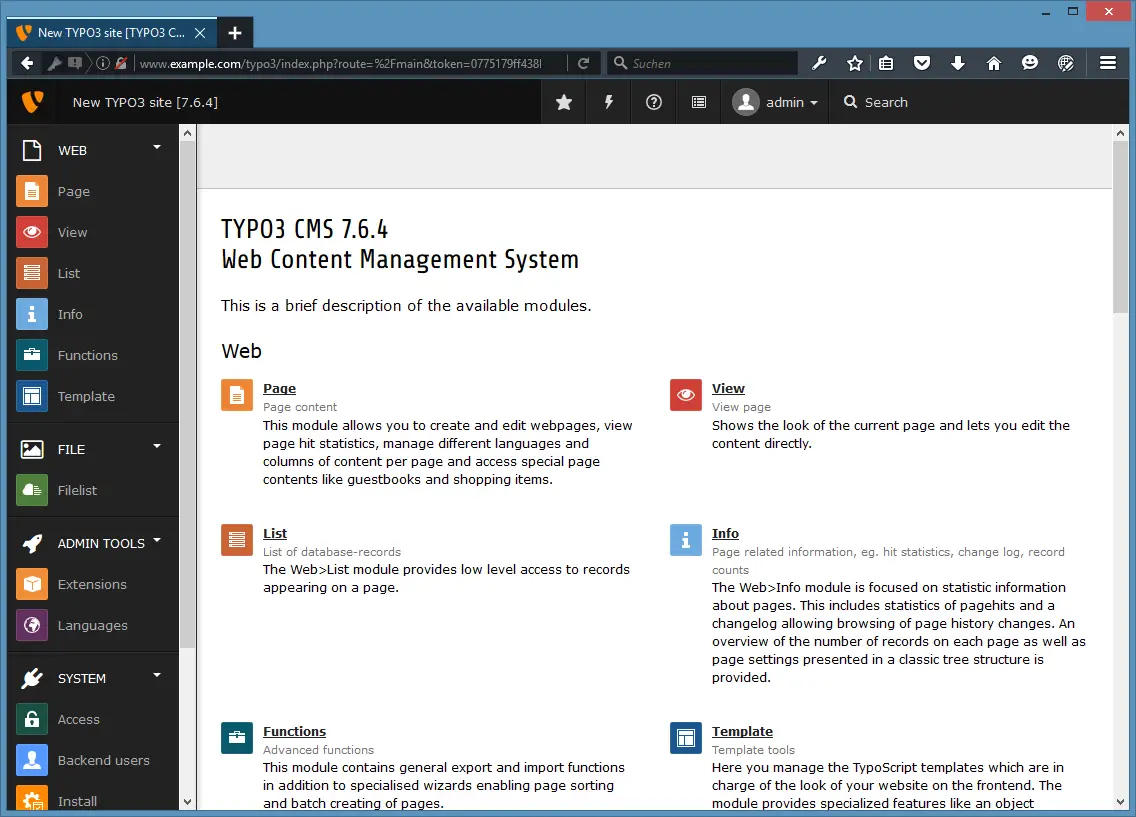Click the Template heading link in the description area
1136x817 pixels.
pyautogui.click(x=743, y=732)
